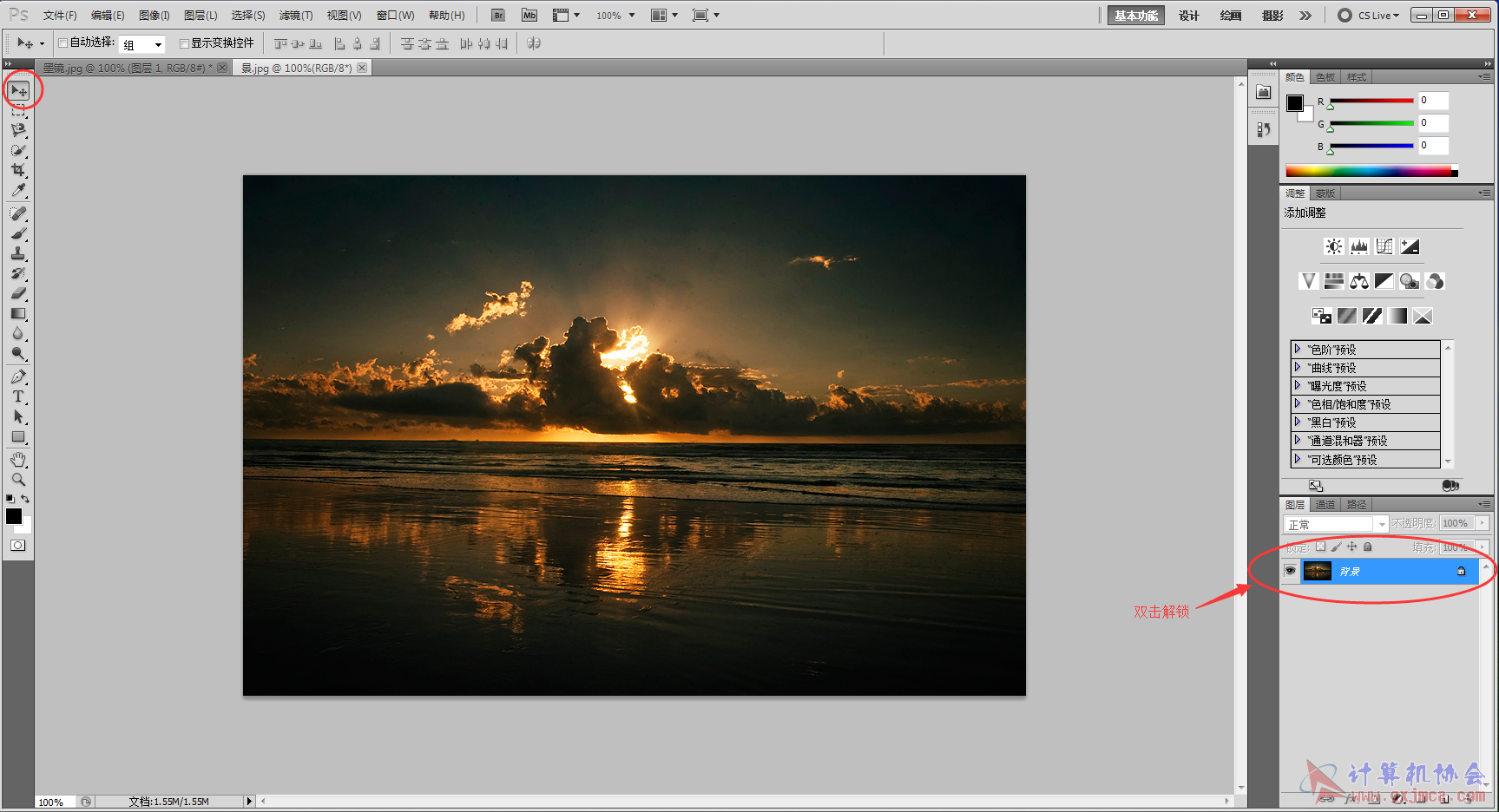The width and height of the screenshot is (1499, 812).
Task: Select the Blur tool
Action: coord(18,333)
